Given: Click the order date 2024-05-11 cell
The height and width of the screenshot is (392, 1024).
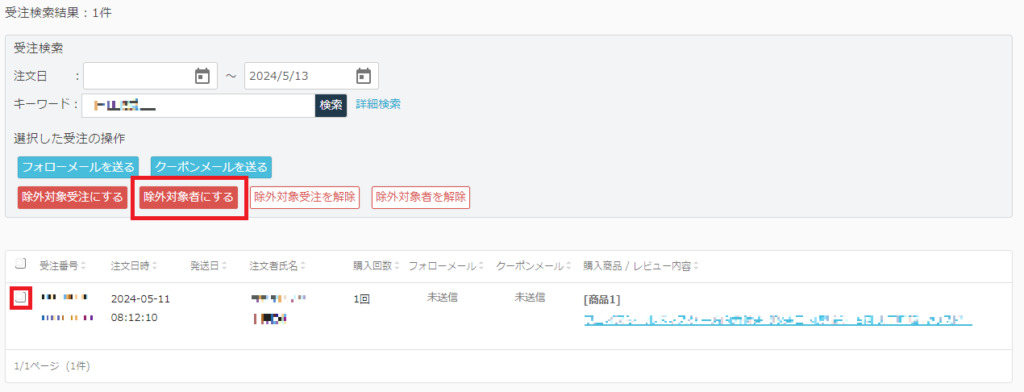Looking at the screenshot, I should [140, 299].
